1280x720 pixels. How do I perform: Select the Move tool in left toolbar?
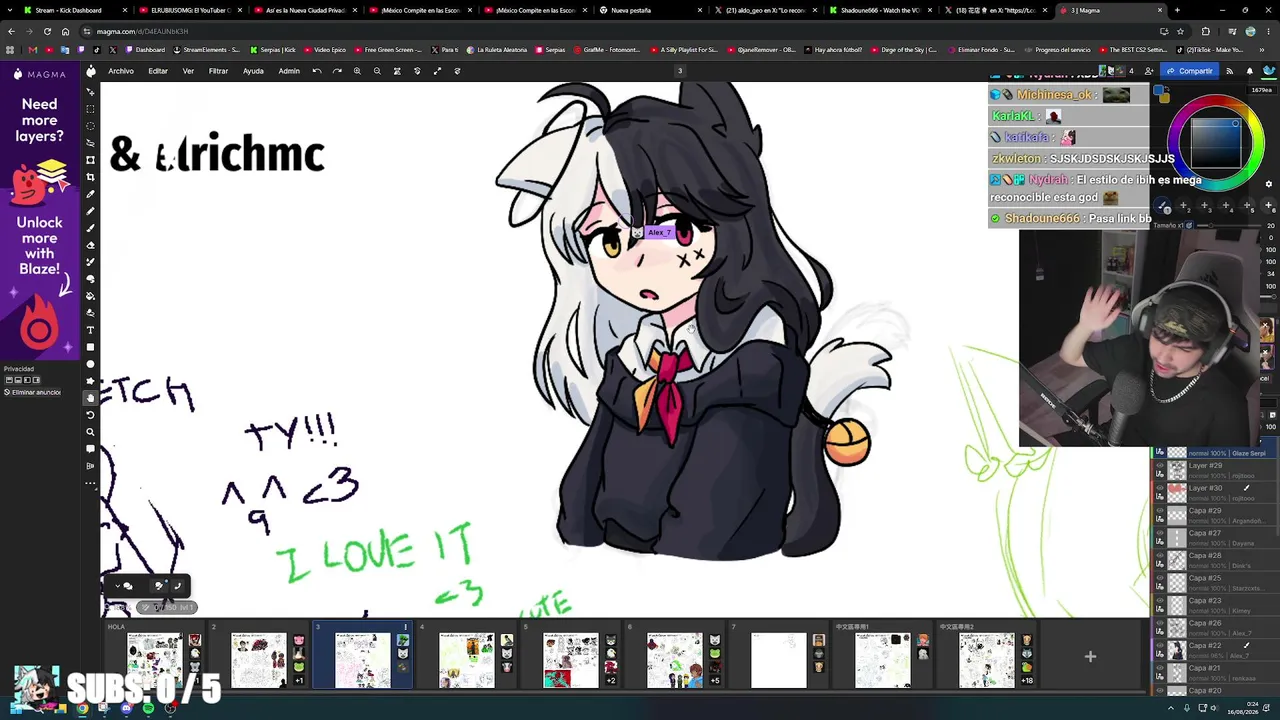[90, 92]
